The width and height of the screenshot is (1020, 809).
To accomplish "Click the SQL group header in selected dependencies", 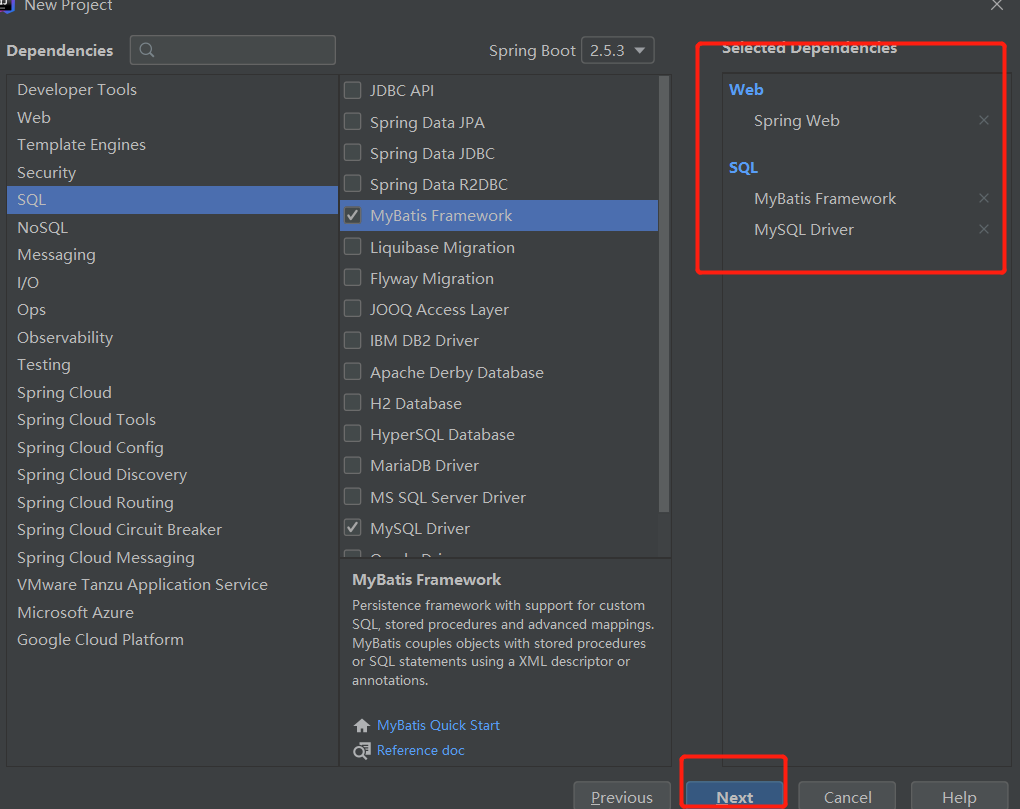I will pos(744,168).
